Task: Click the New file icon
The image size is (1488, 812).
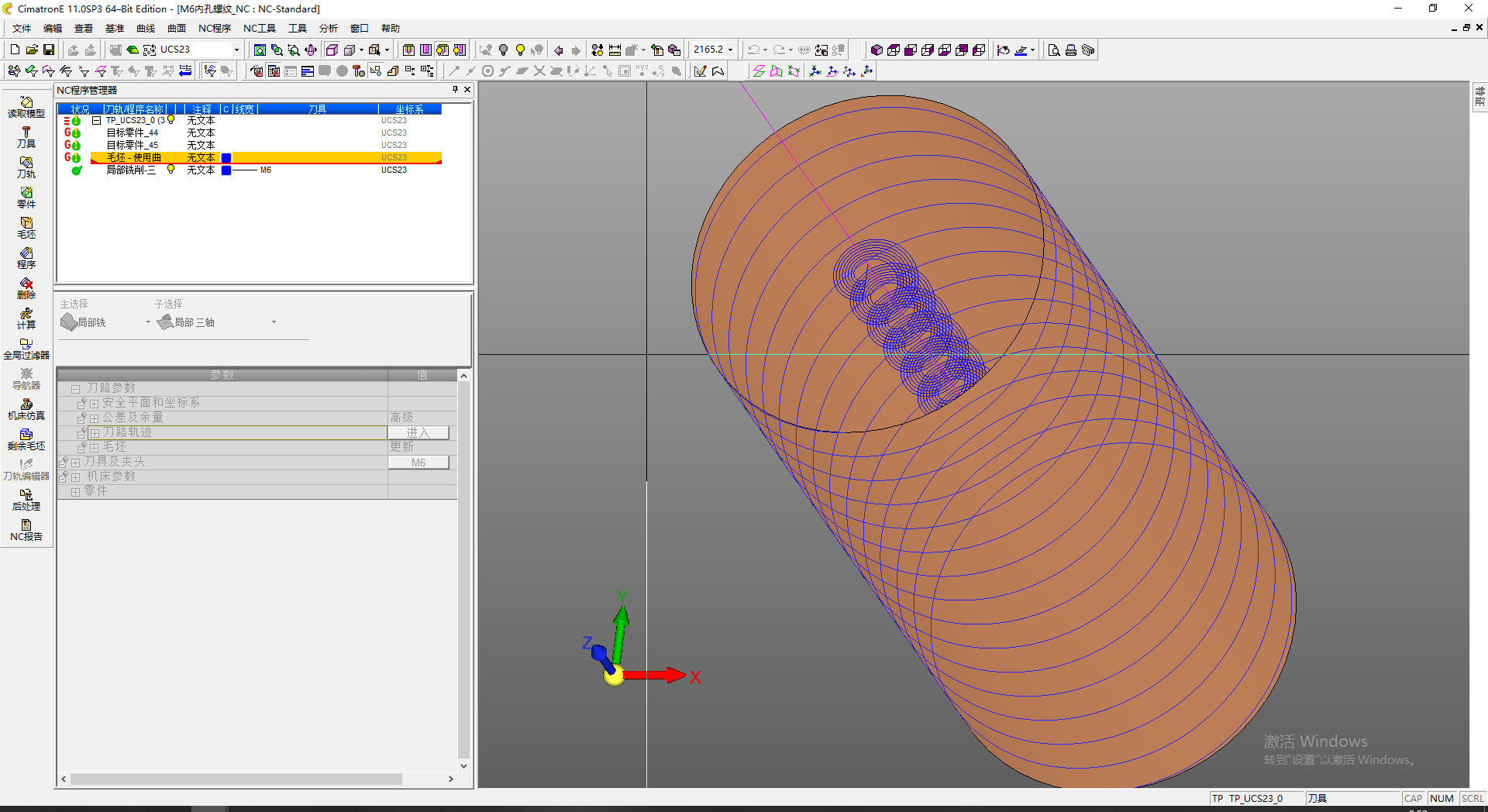Action: coord(15,50)
